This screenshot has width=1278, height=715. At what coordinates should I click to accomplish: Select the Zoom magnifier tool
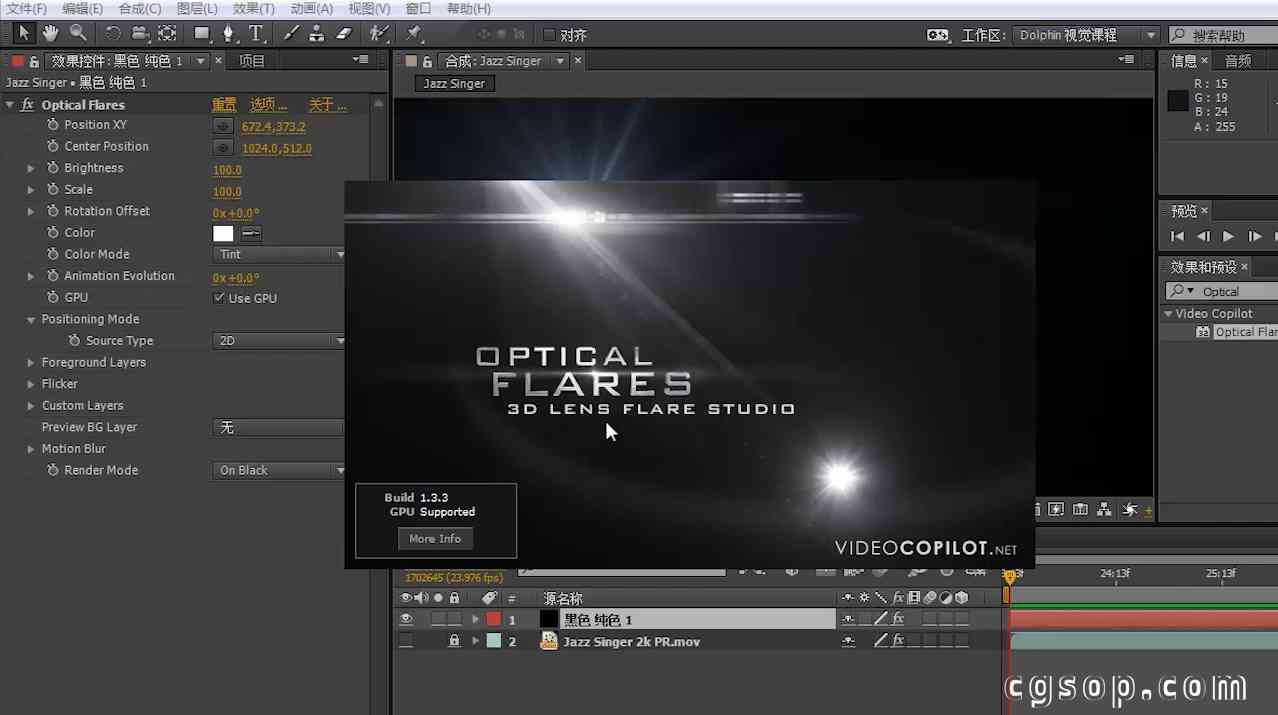click(77, 34)
